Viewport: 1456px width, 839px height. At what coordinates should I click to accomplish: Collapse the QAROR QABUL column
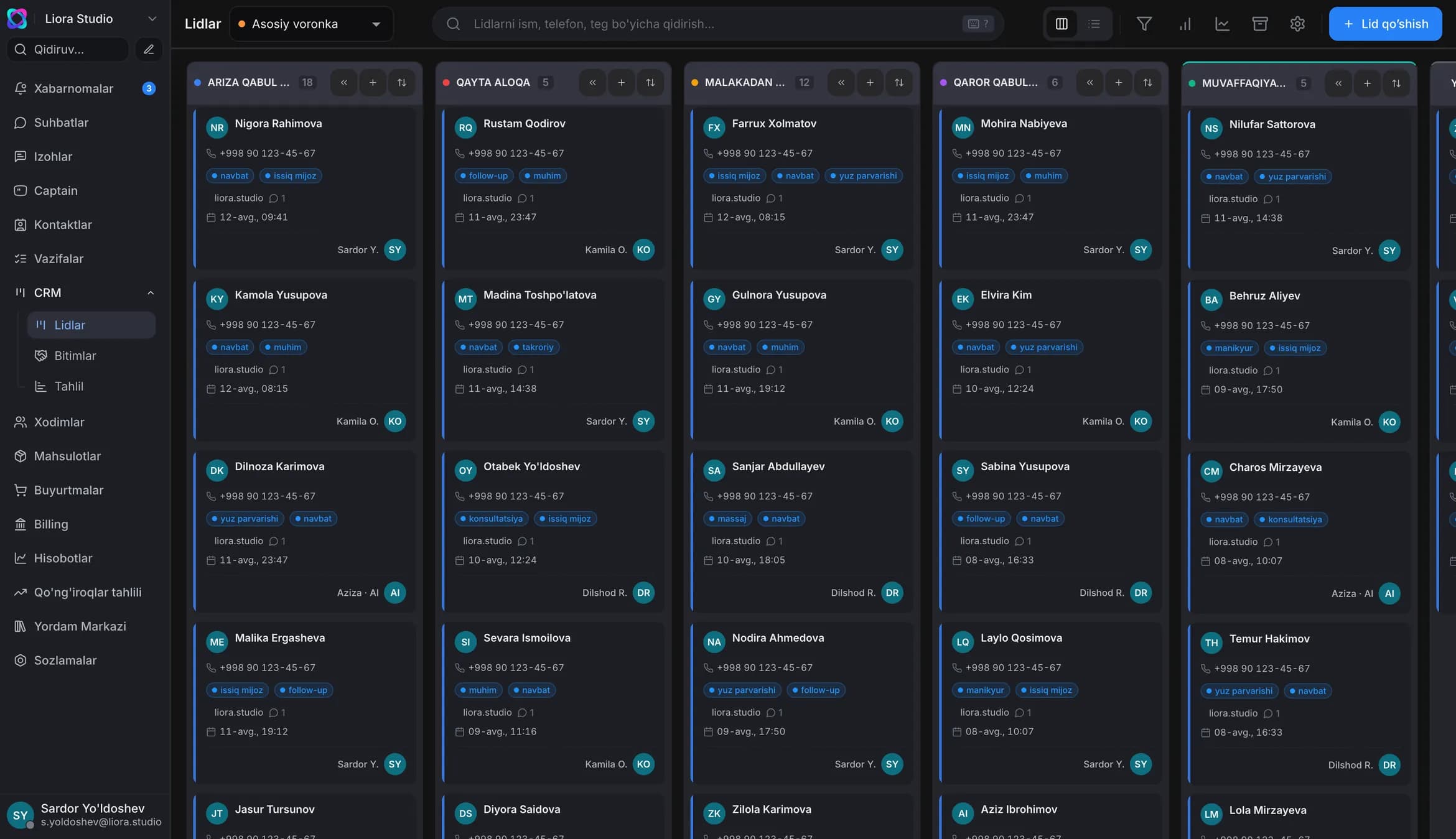tap(1090, 82)
